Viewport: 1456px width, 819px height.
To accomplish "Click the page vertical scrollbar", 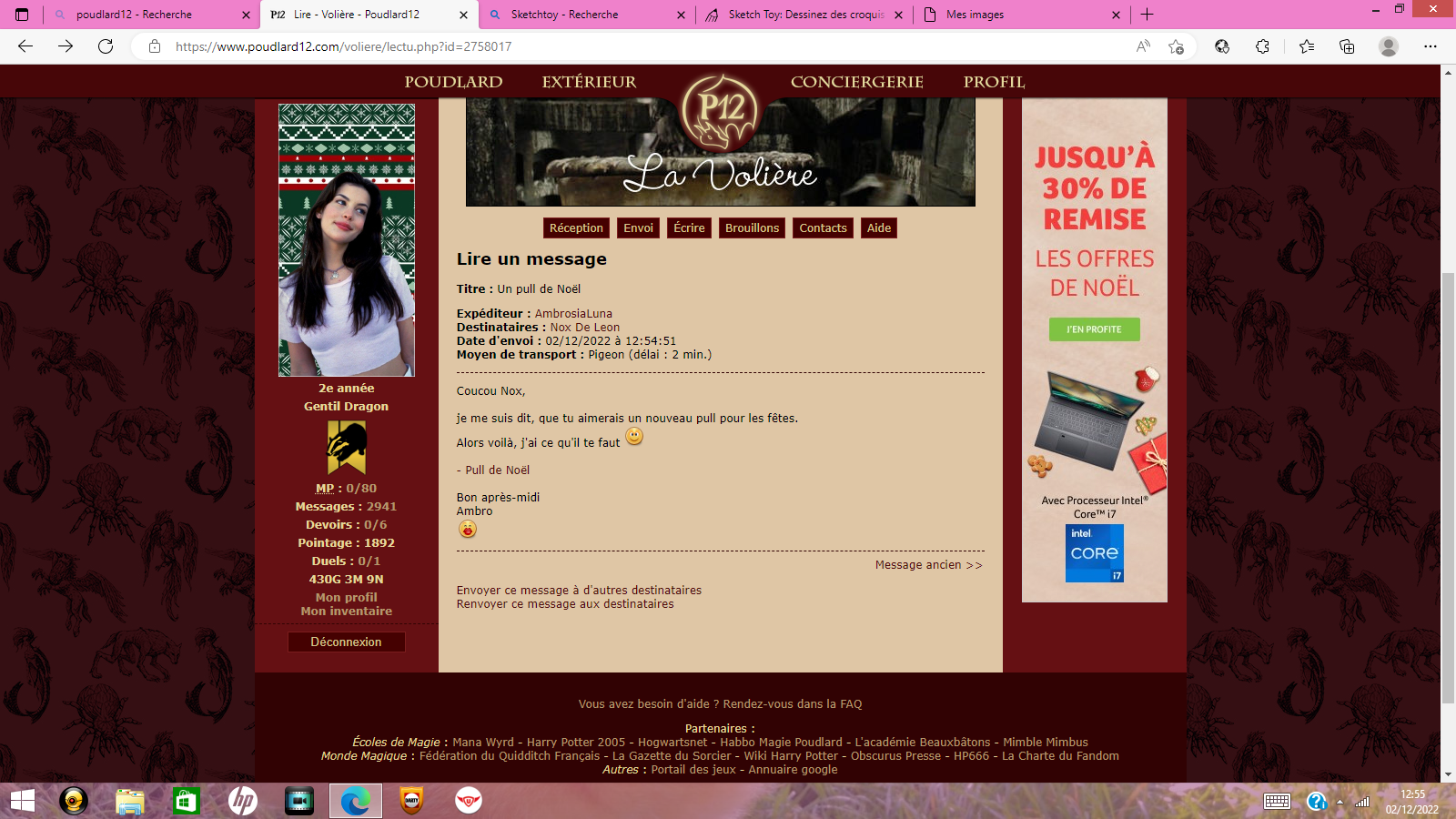I will tap(1448, 487).
